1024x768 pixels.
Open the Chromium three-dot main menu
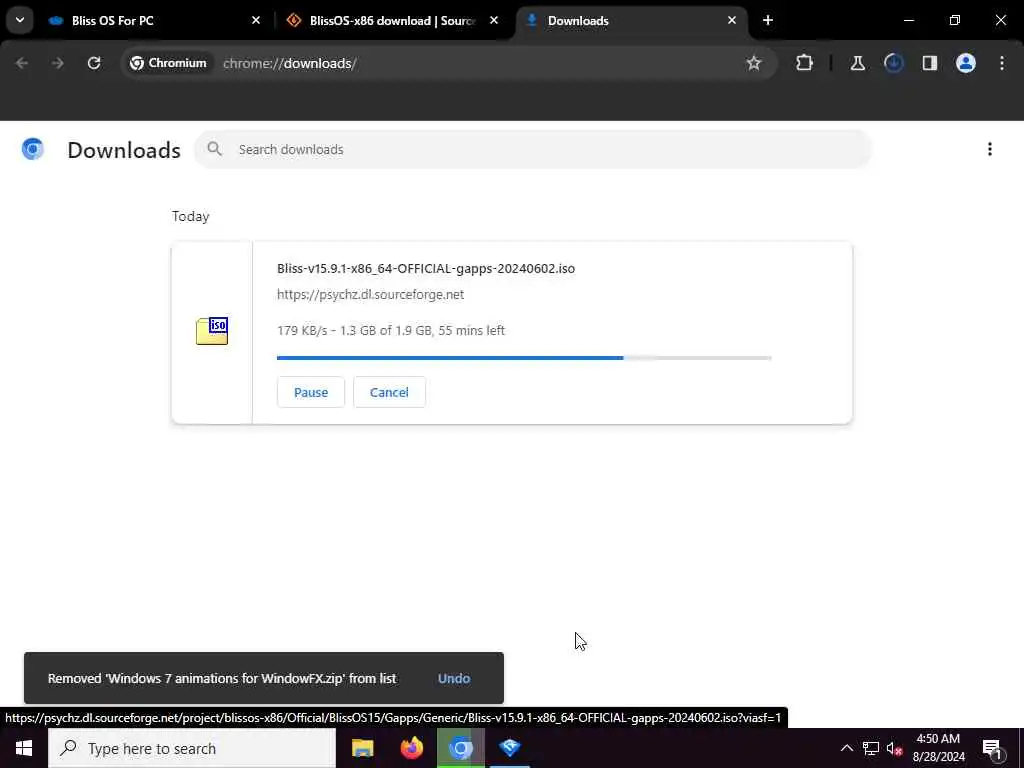(1002, 63)
